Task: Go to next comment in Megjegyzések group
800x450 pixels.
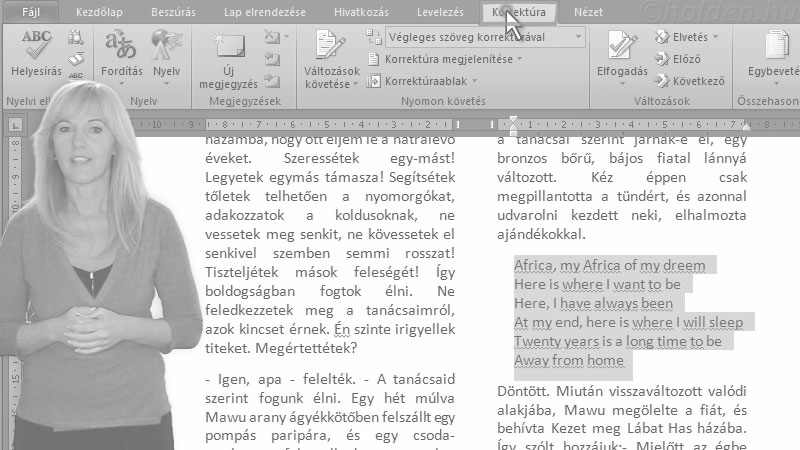Action: point(272,81)
